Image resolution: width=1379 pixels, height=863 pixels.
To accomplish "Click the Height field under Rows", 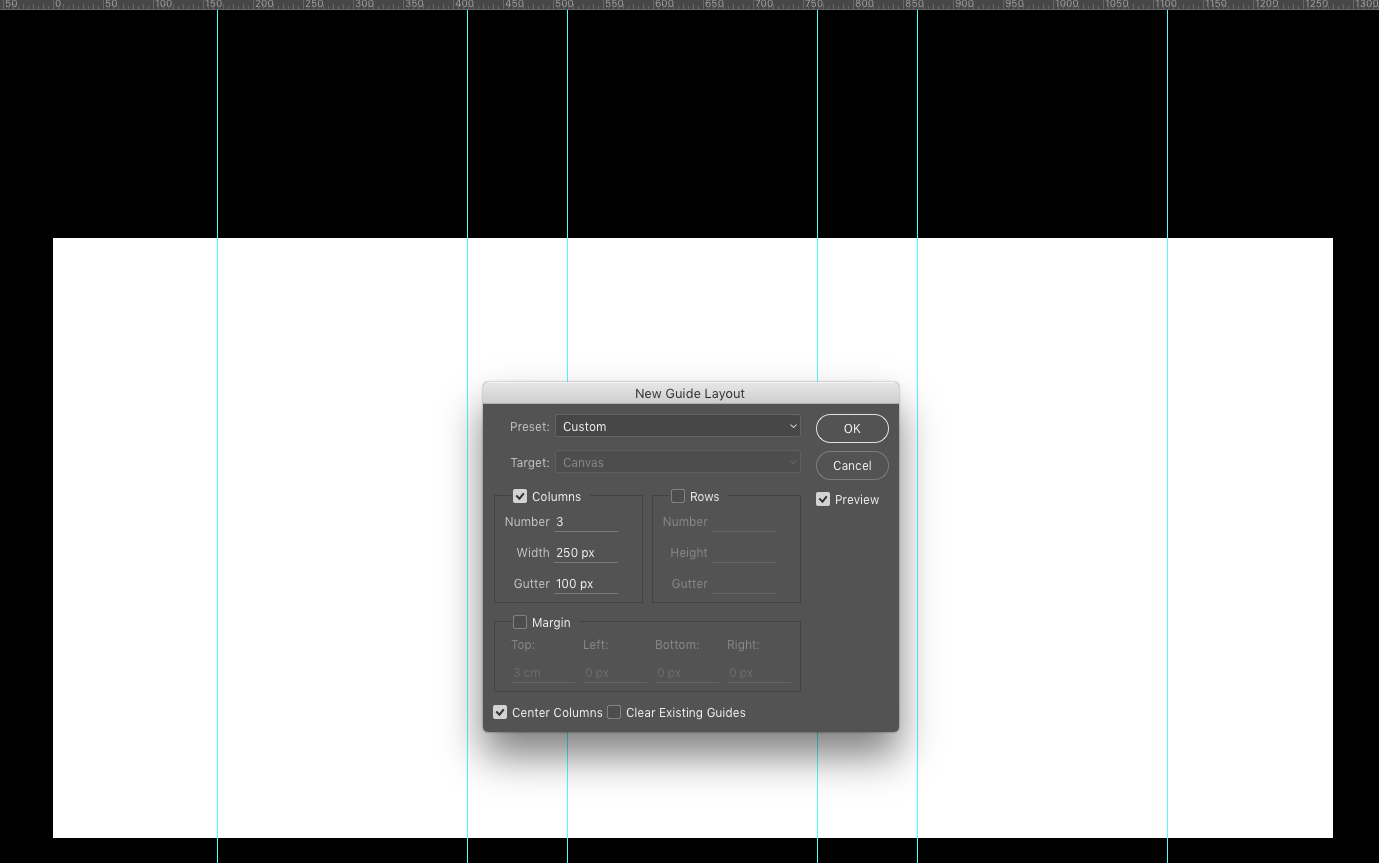I will 744,552.
